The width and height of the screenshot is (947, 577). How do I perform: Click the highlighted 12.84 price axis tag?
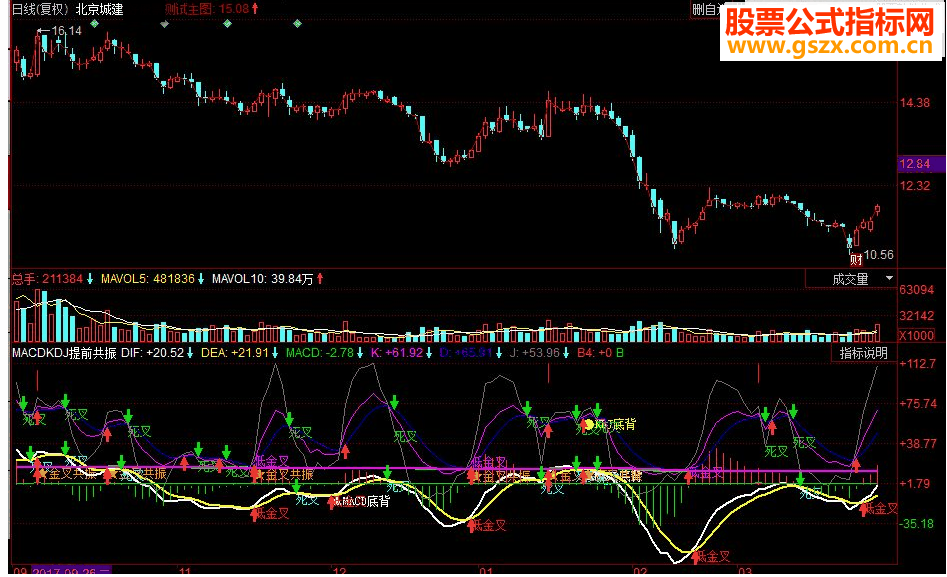click(922, 164)
